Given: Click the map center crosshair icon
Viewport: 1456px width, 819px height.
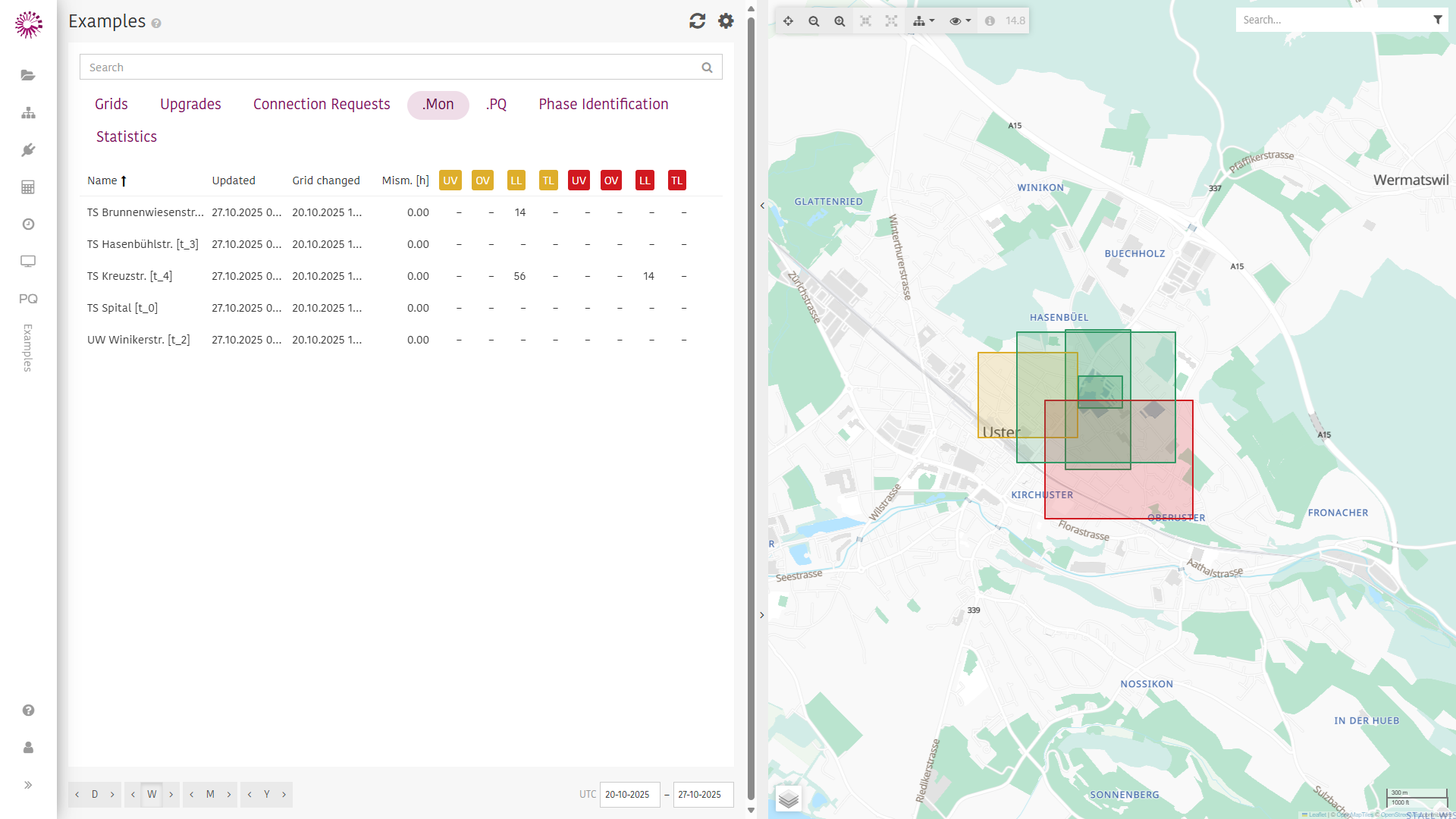Looking at the screenshot, I should point(788,21).
